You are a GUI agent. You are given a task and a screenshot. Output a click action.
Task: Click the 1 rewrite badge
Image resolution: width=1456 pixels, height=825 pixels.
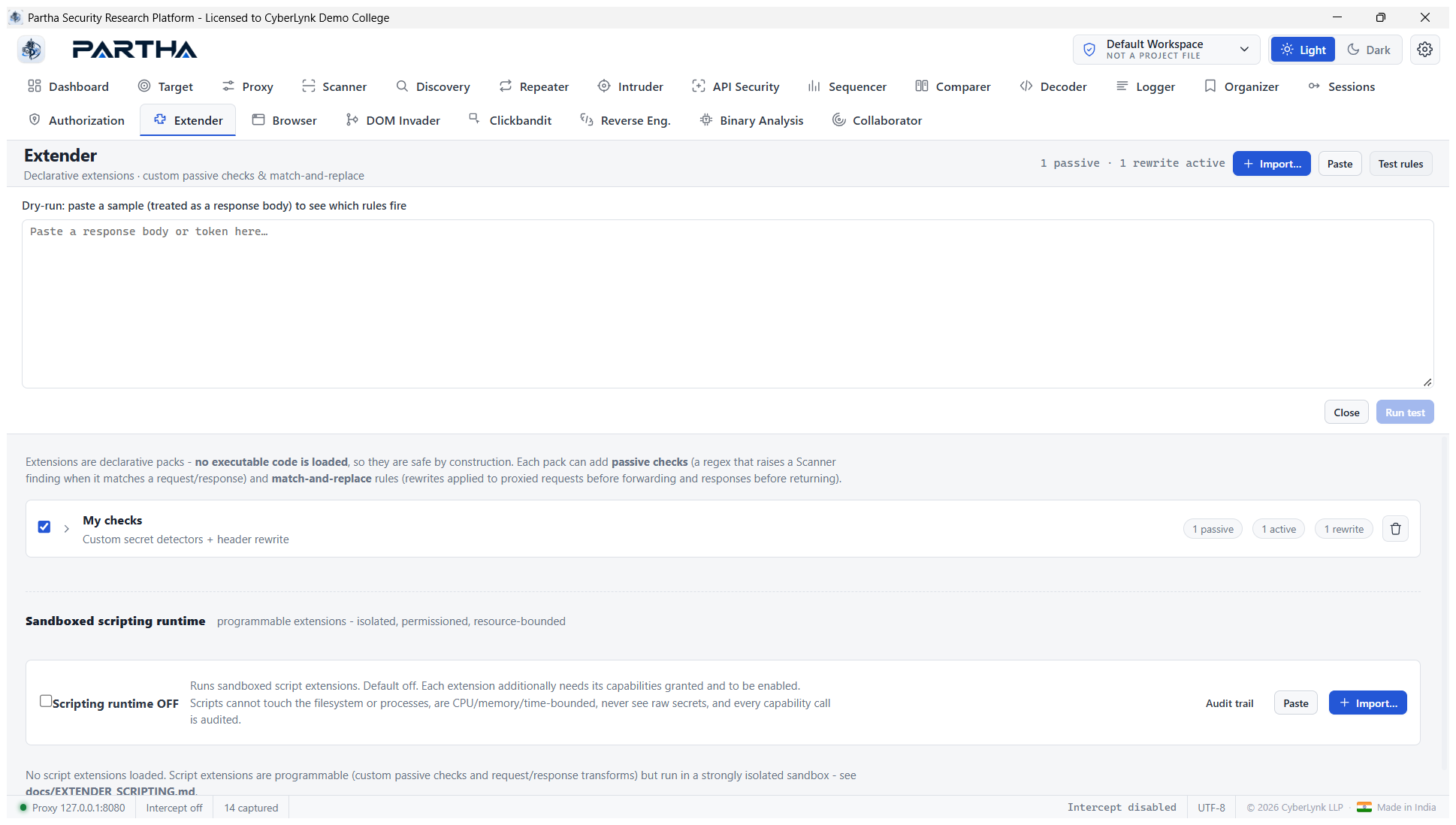click(1344, 529)
